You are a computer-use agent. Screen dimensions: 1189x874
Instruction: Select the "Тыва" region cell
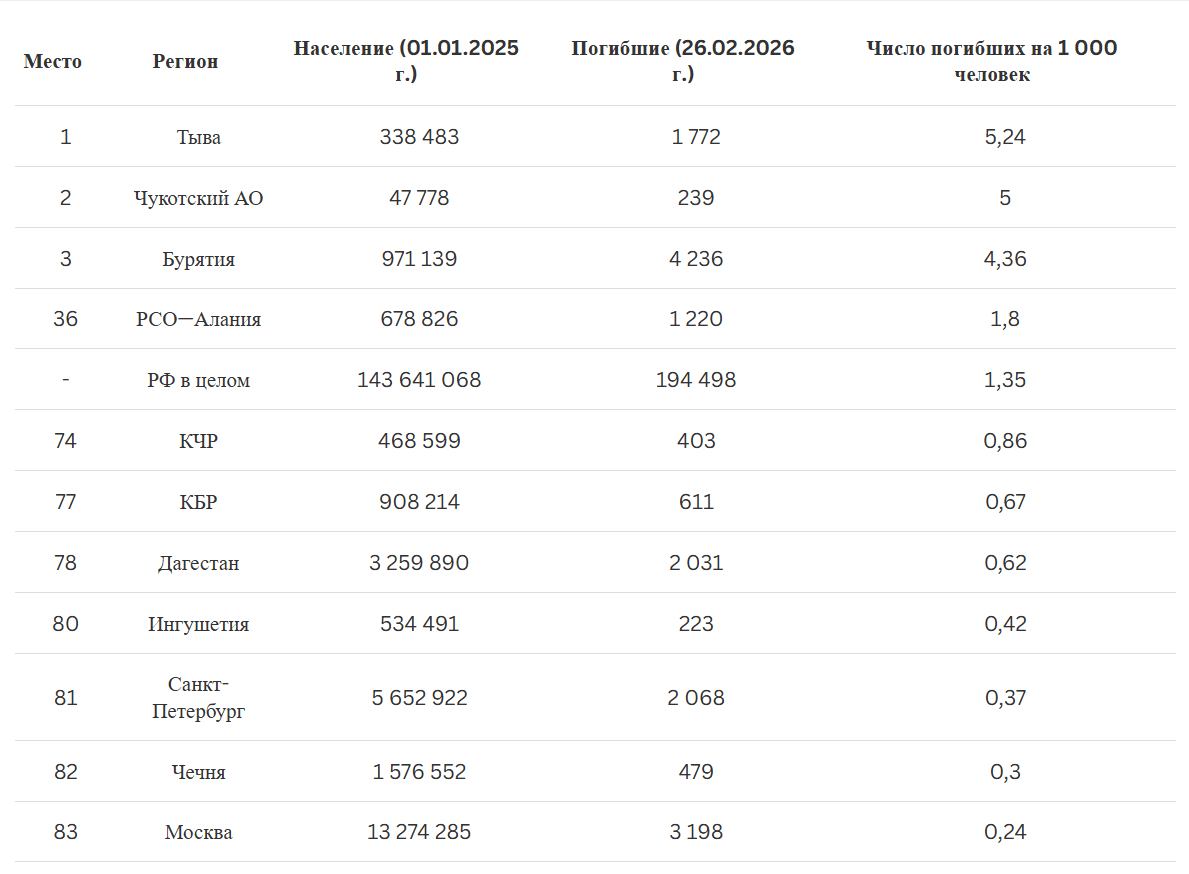coord(199,137)
